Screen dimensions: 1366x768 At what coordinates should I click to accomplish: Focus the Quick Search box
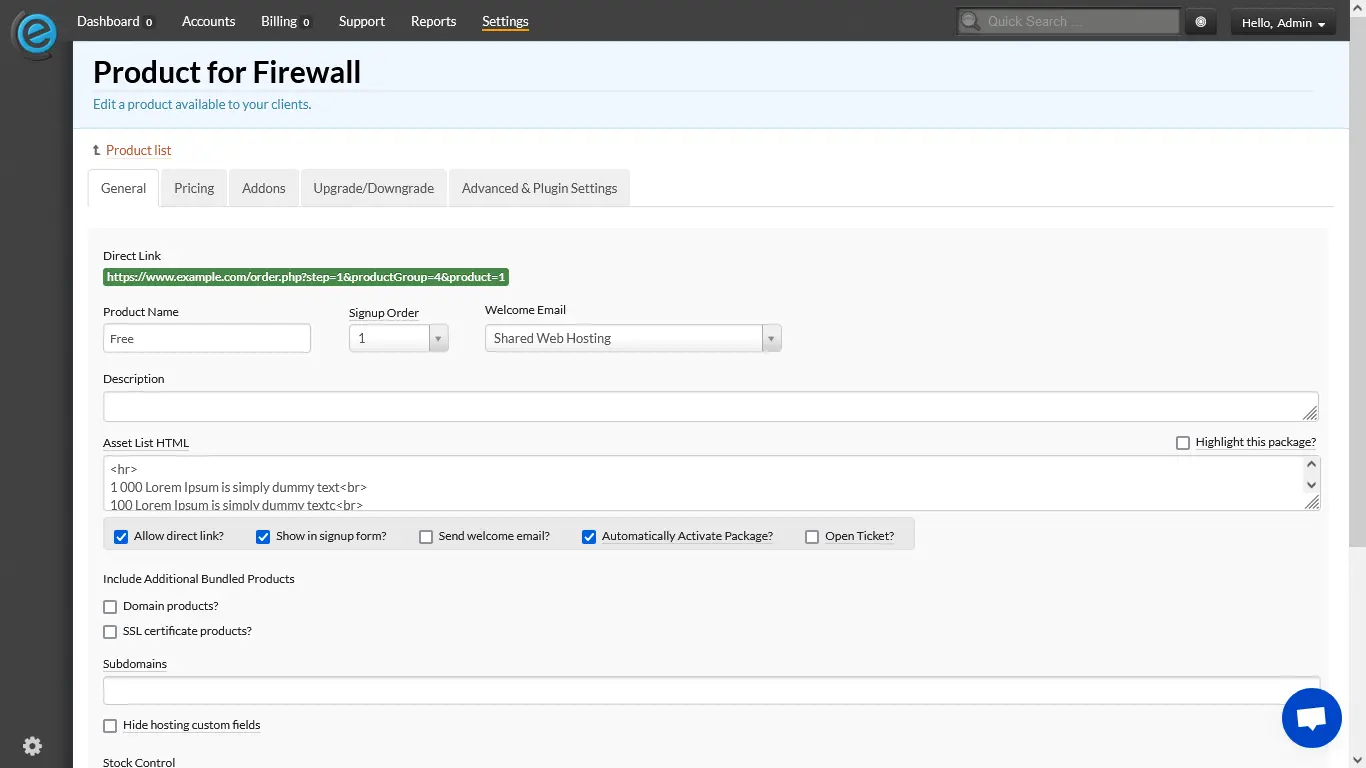click(x=1069, y=21)
